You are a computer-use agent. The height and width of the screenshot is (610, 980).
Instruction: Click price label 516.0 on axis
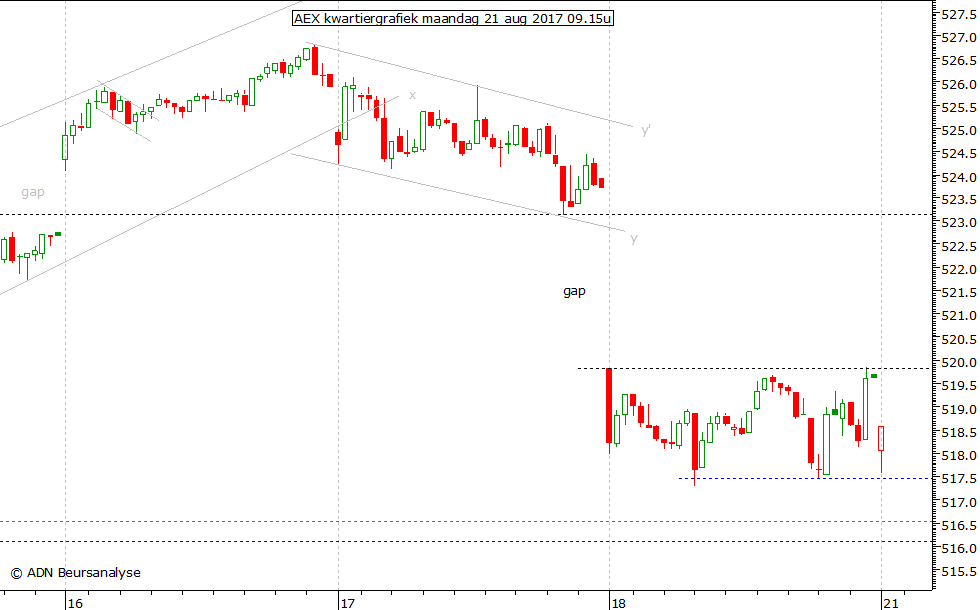point(959,549)
